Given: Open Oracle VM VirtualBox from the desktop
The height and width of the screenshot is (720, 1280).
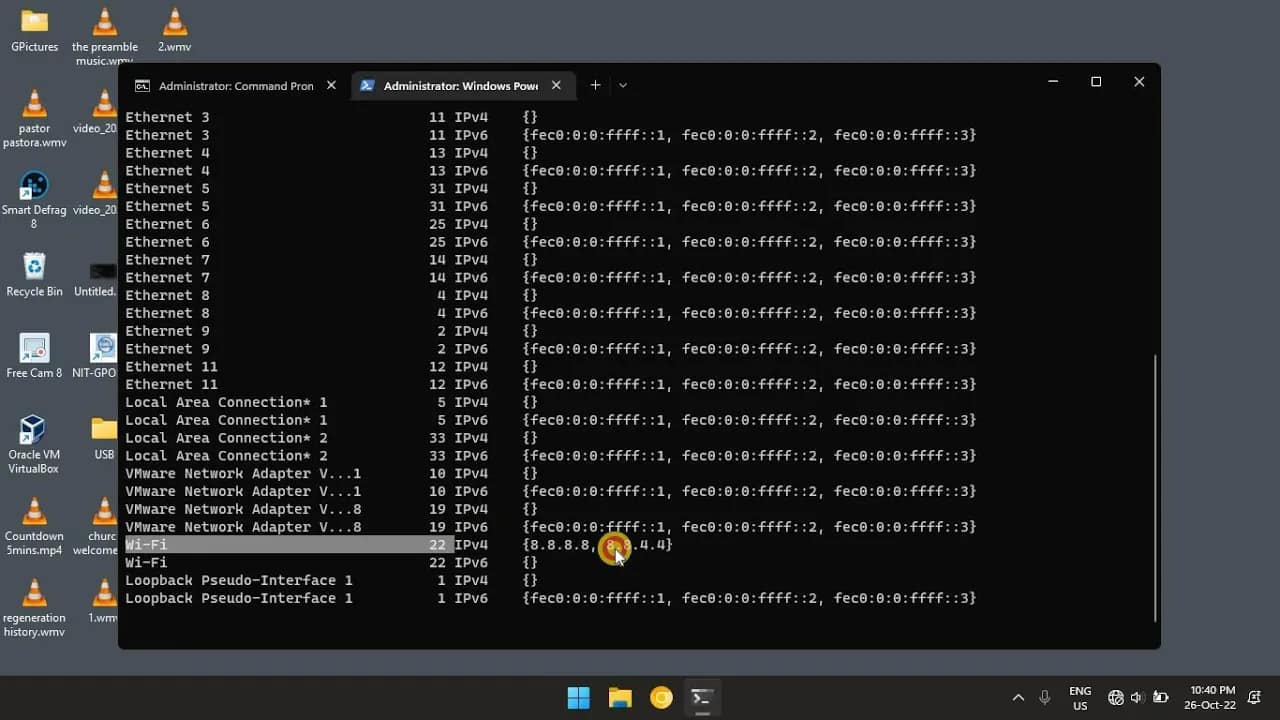Looking at the screenshot, I should (x=34, y=430).
